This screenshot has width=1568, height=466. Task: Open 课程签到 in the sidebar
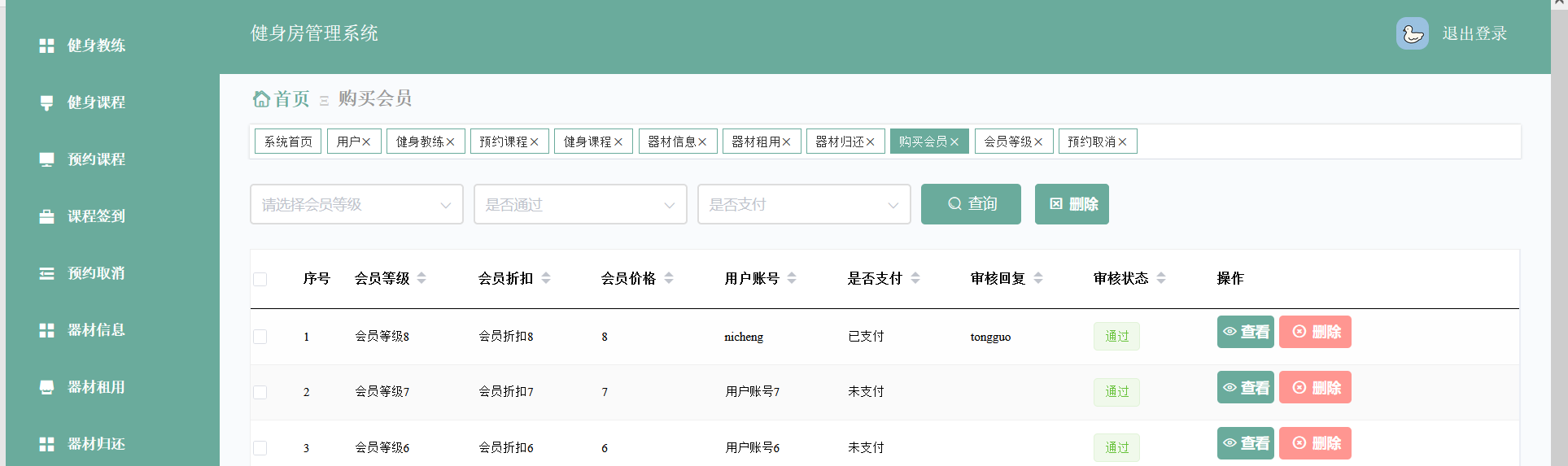(x=96, y=216)
